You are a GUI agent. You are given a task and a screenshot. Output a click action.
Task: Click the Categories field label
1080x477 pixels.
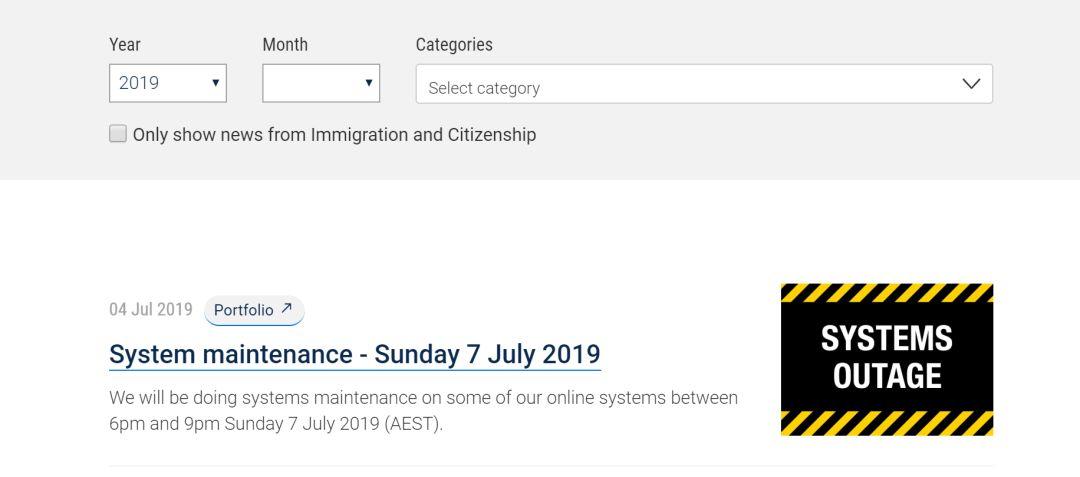(454, 45)
